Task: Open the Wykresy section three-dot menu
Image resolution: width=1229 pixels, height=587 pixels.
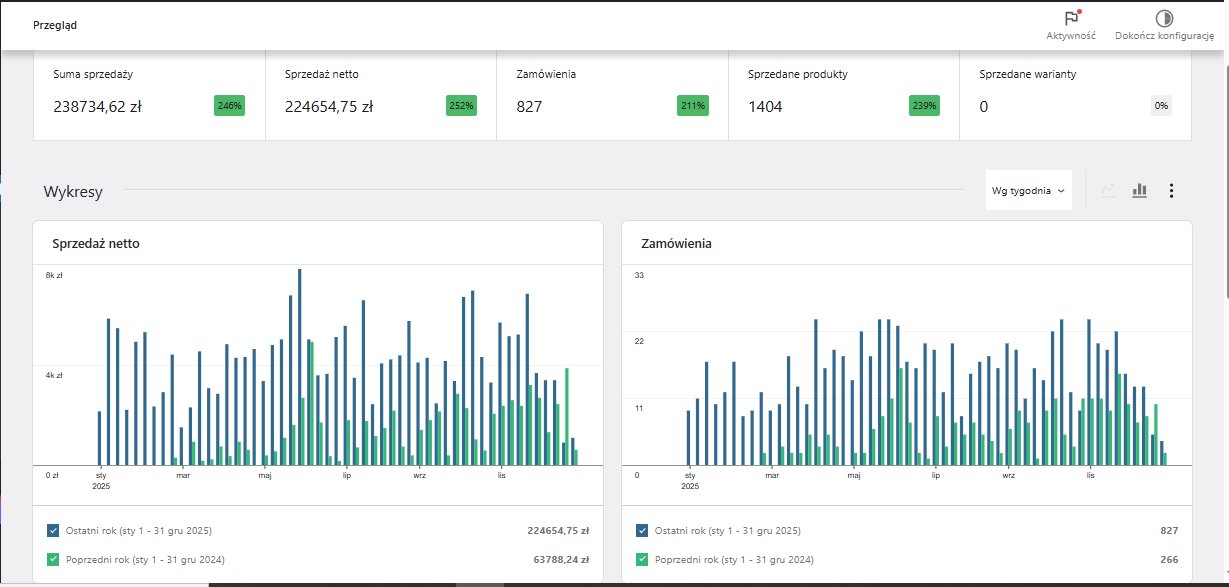Action: pos(1172,190)
